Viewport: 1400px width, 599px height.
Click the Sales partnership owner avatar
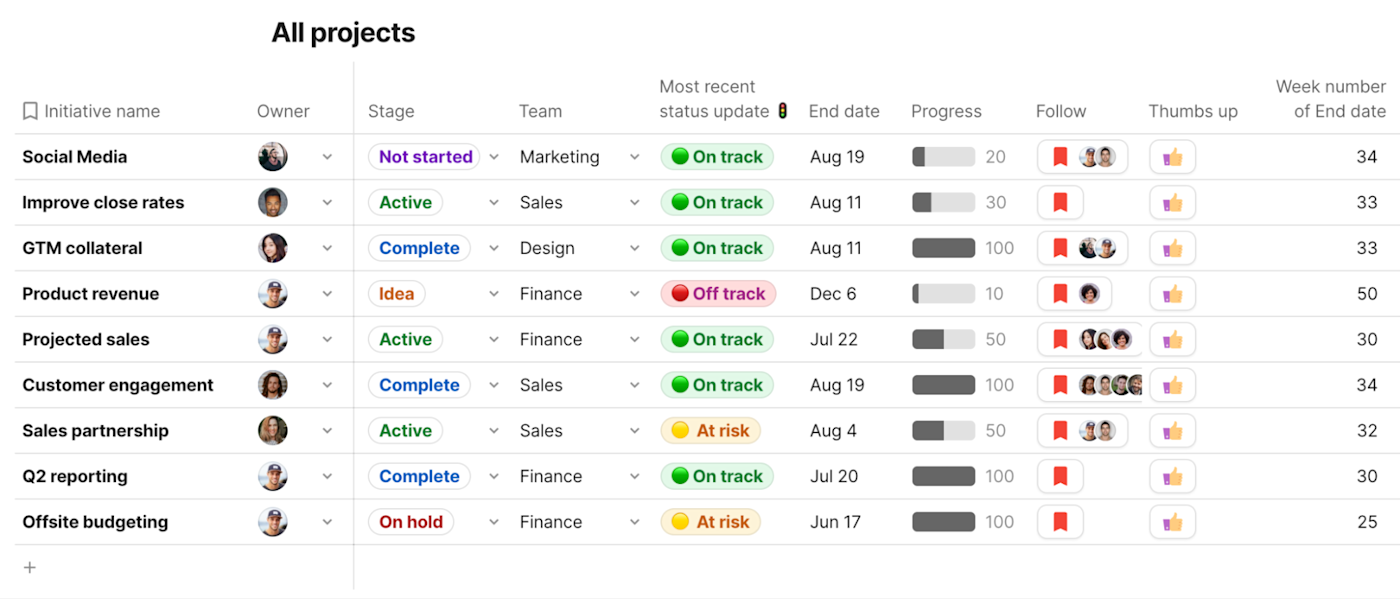point(272,431)
